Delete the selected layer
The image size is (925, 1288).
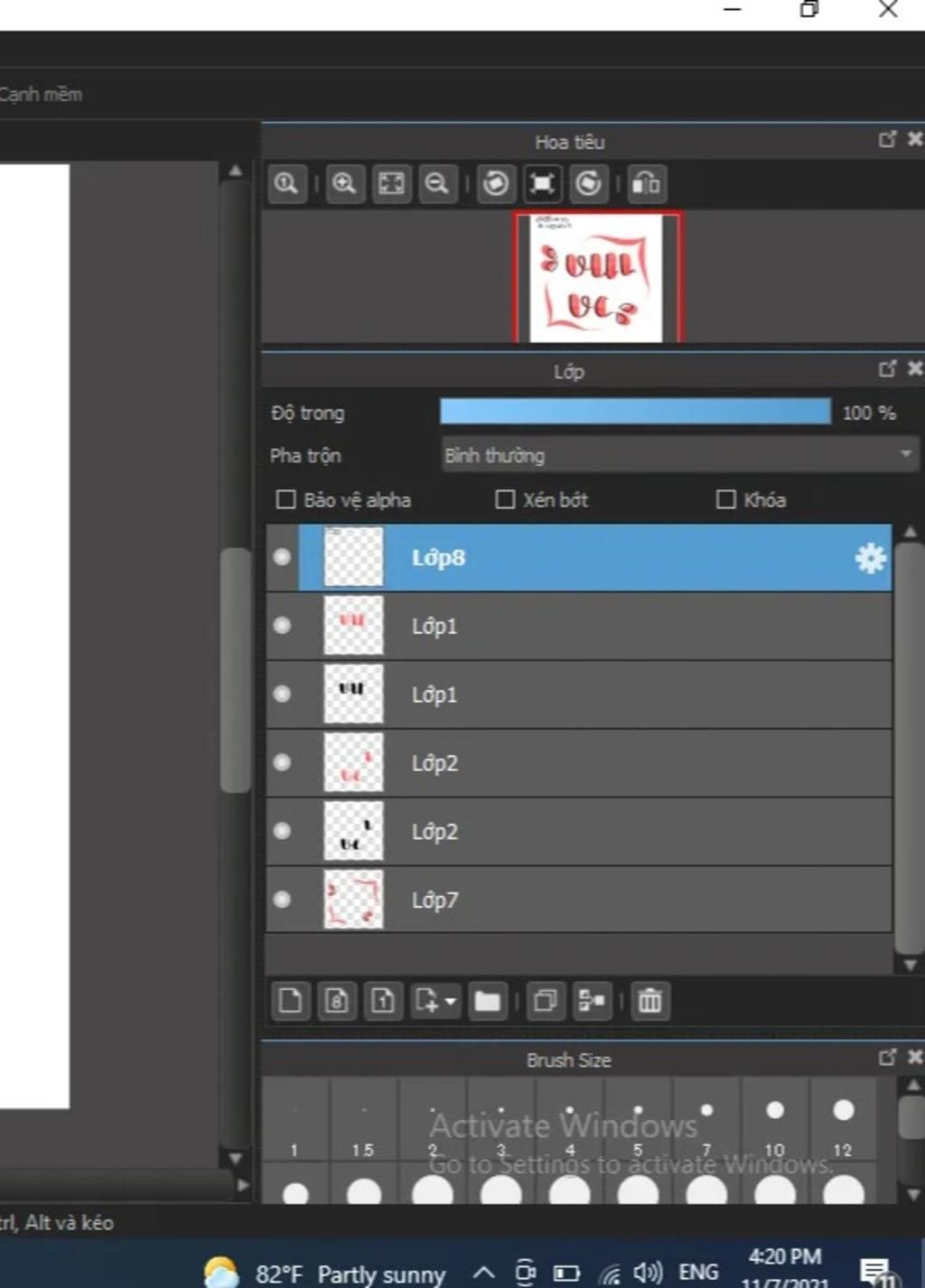[650, 1001]
